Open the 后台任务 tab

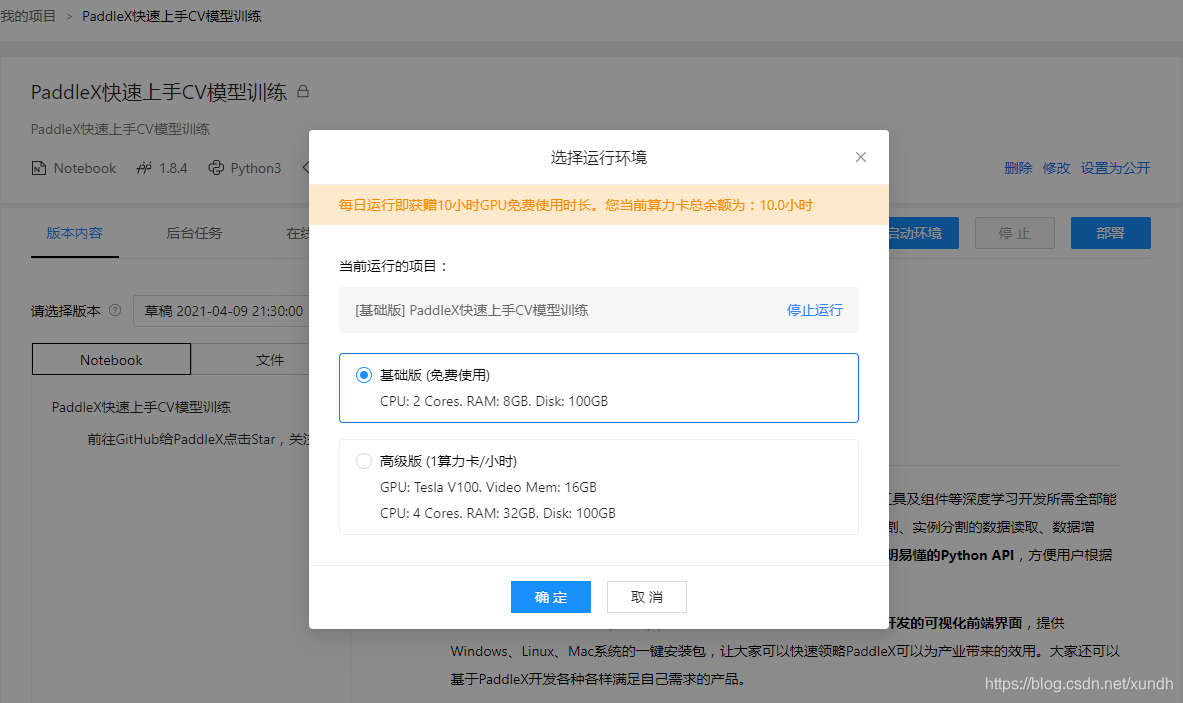coord(194,233)
